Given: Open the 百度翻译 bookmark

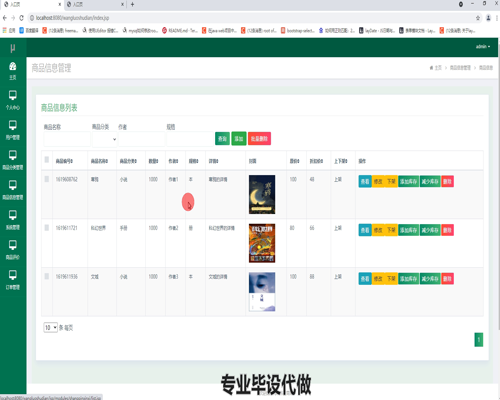Looking at the screenshot, I should (x=29, y=30).
